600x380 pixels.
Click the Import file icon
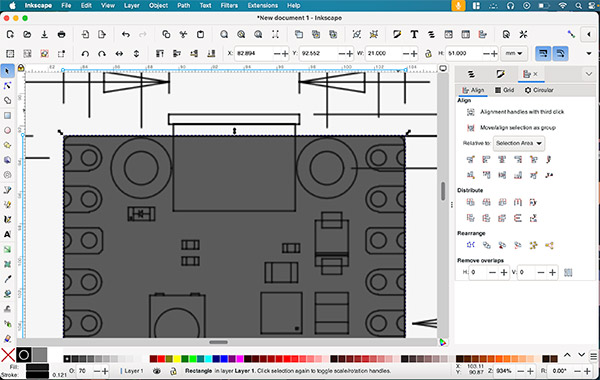85,34
